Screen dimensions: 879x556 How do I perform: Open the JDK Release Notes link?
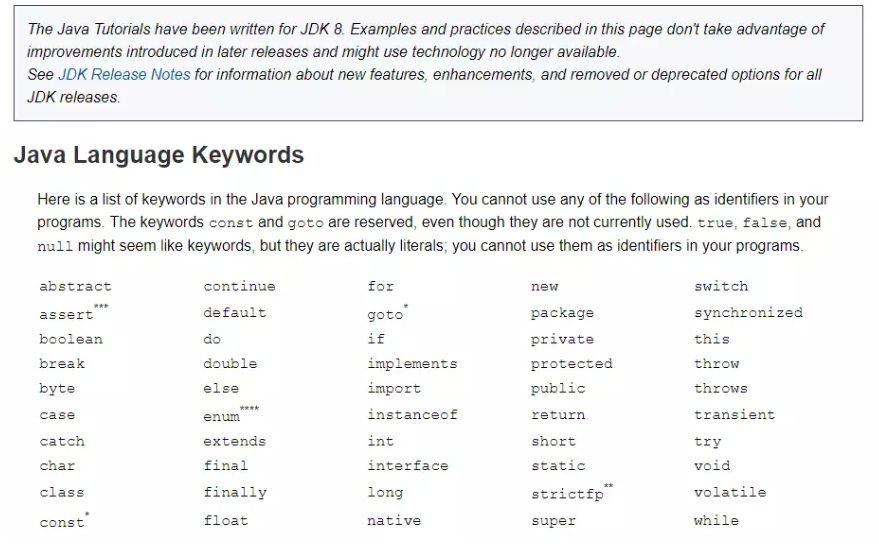click(124, 75)
